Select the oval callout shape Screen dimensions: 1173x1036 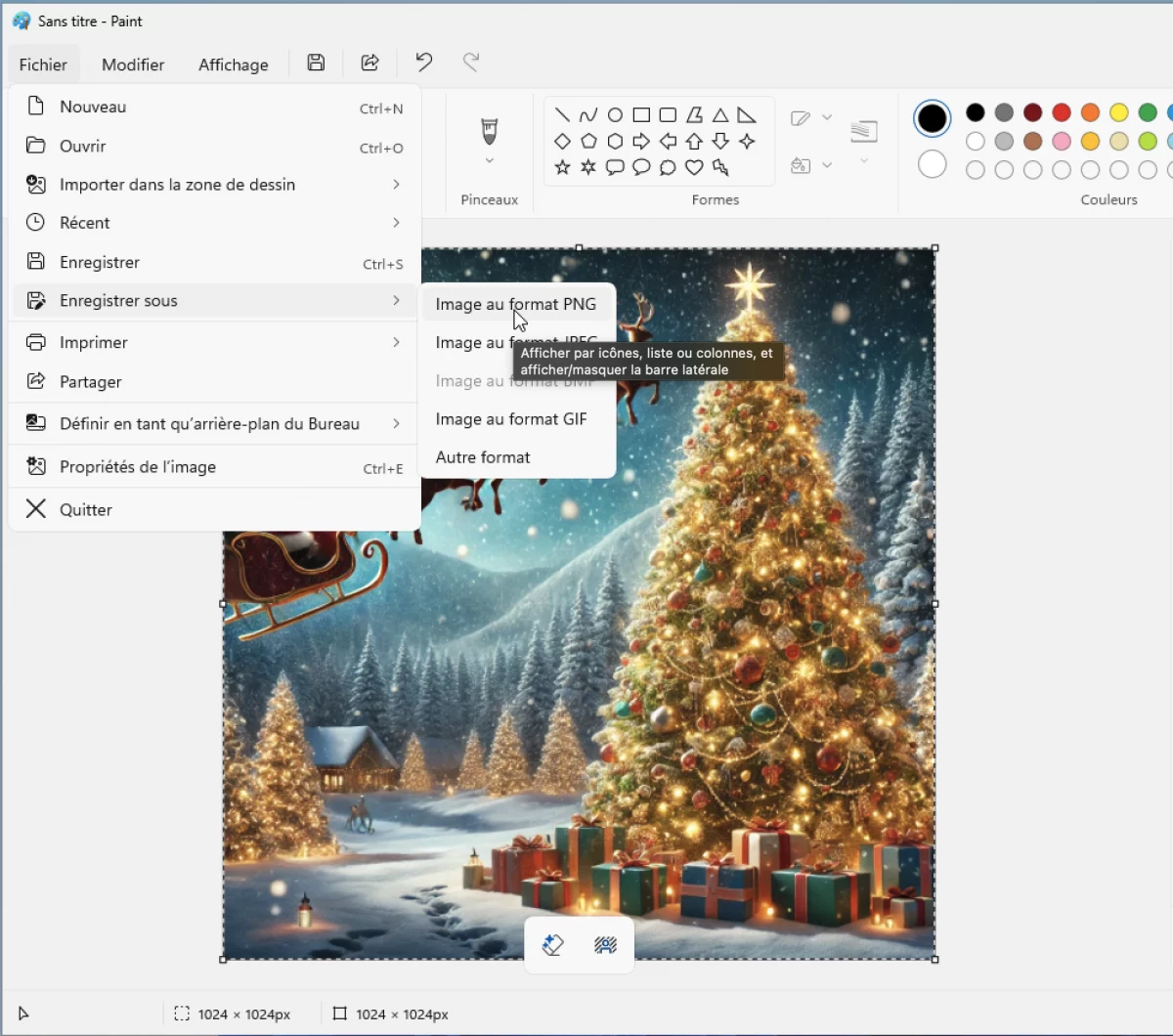coord(641,167)
